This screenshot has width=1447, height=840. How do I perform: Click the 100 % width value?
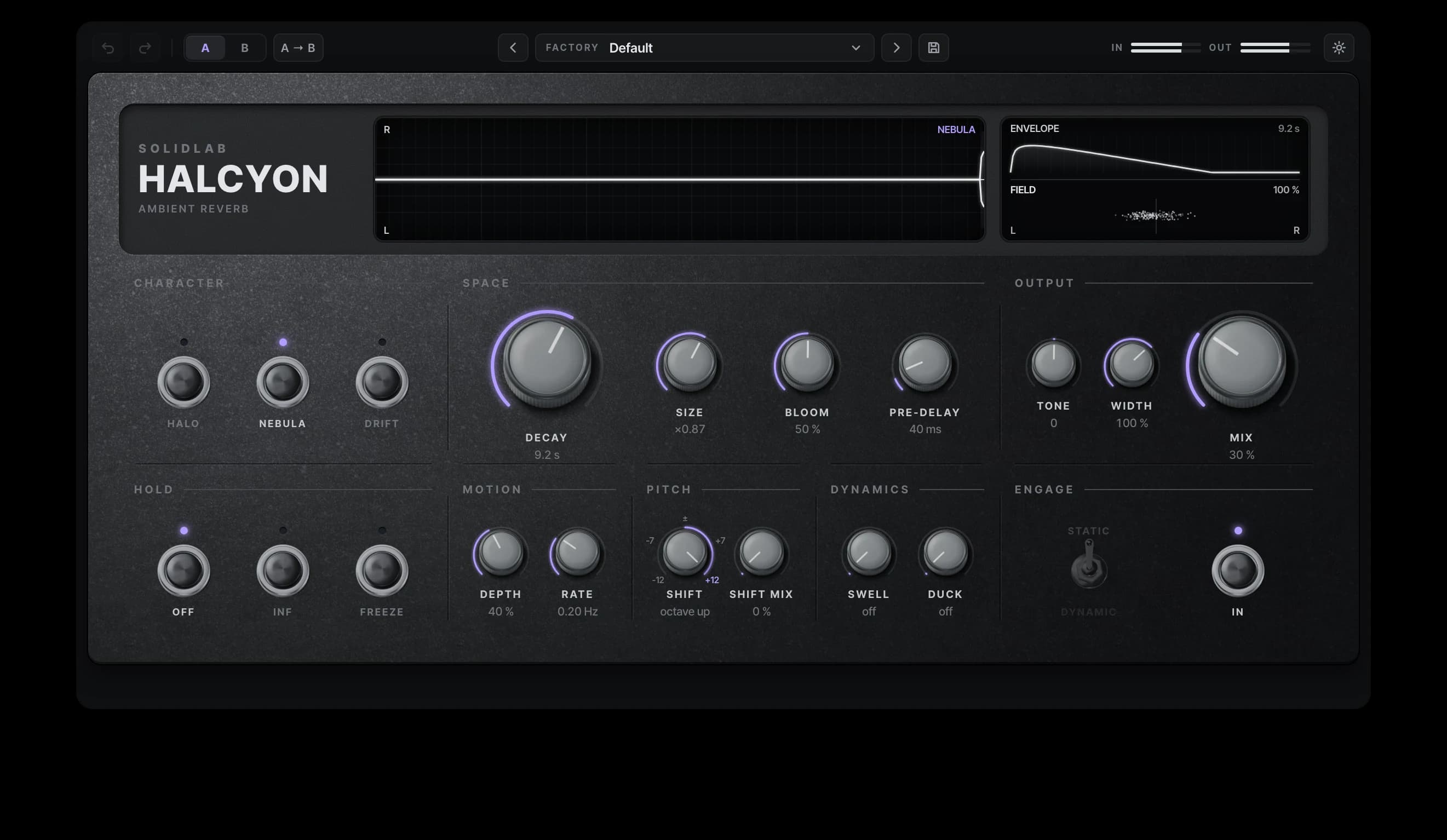click(x=1132, y=423)
